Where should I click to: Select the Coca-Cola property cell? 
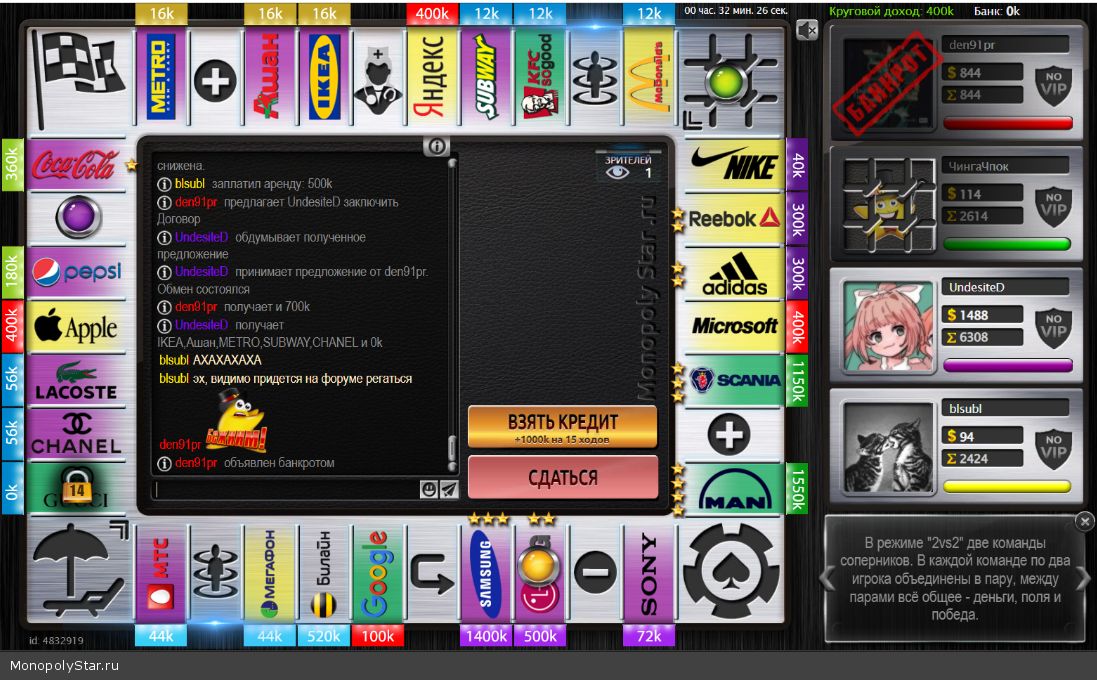coord(77,164)
